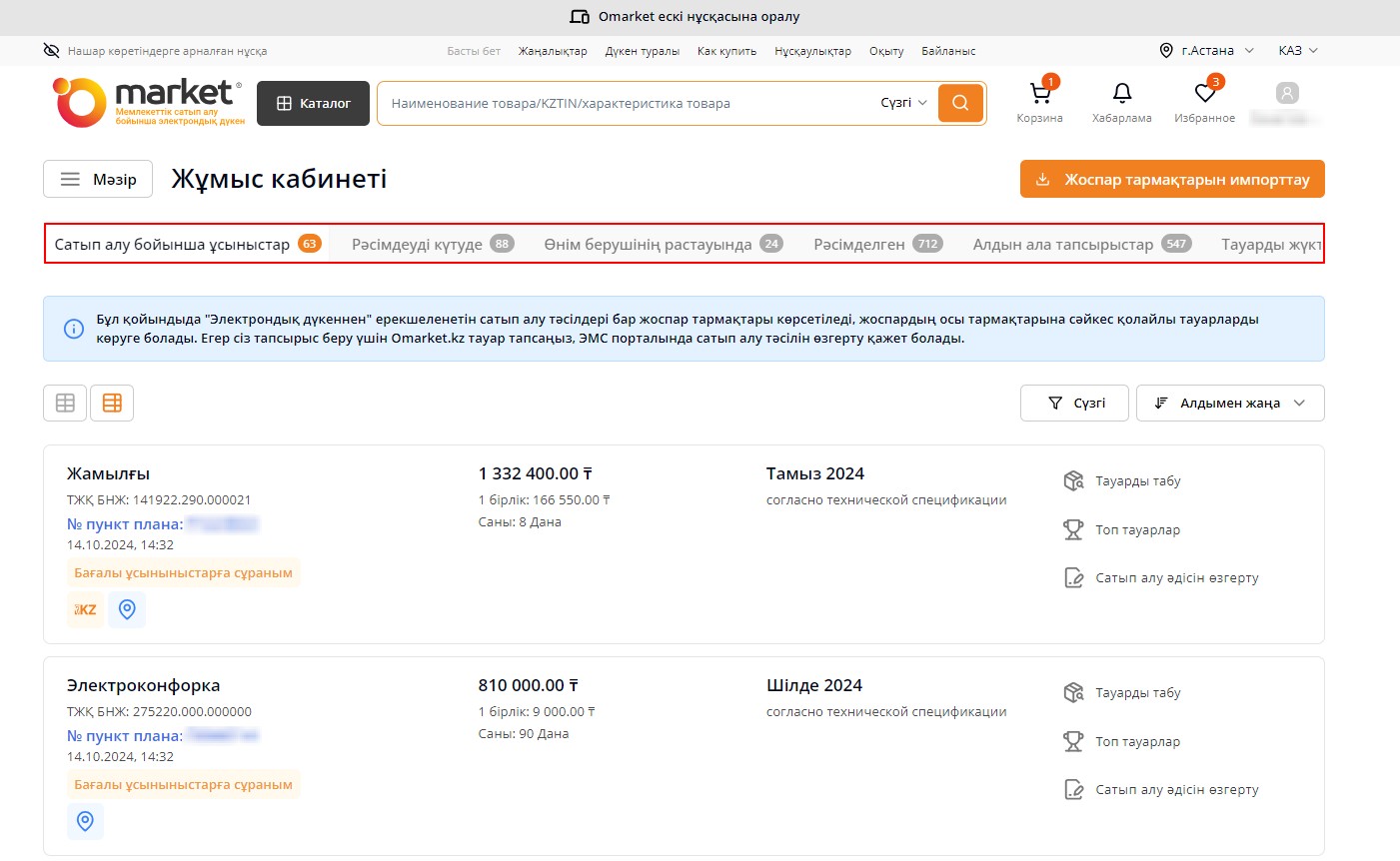The height and width of the screenshot is (861, 1400).
Task: Switch to compact table view
Action: (x=65, y=403)
